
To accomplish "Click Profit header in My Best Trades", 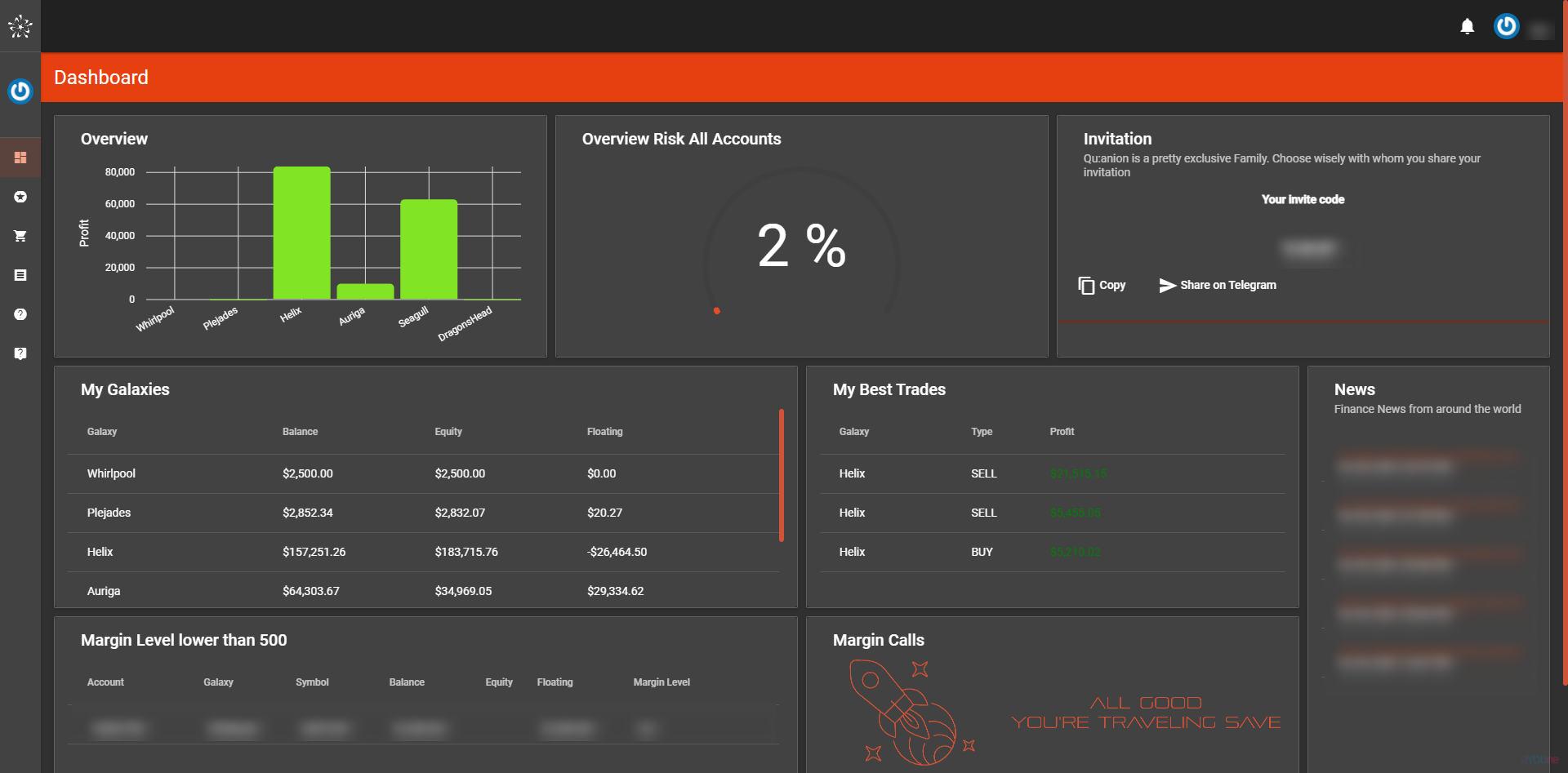I will [1062, 432].
